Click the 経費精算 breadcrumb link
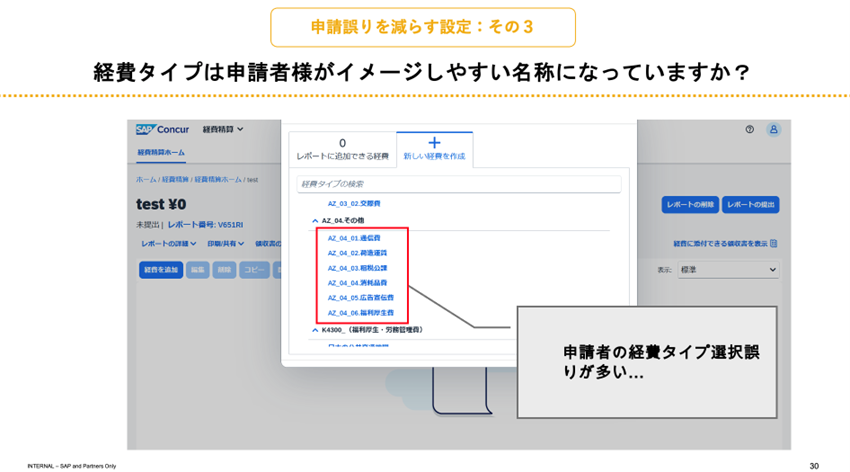This screenshot has height=472, width=850. pos(175,180)
